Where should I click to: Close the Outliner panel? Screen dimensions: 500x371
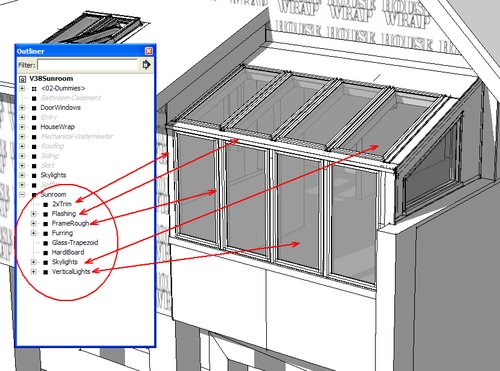(x=149, y=51)
